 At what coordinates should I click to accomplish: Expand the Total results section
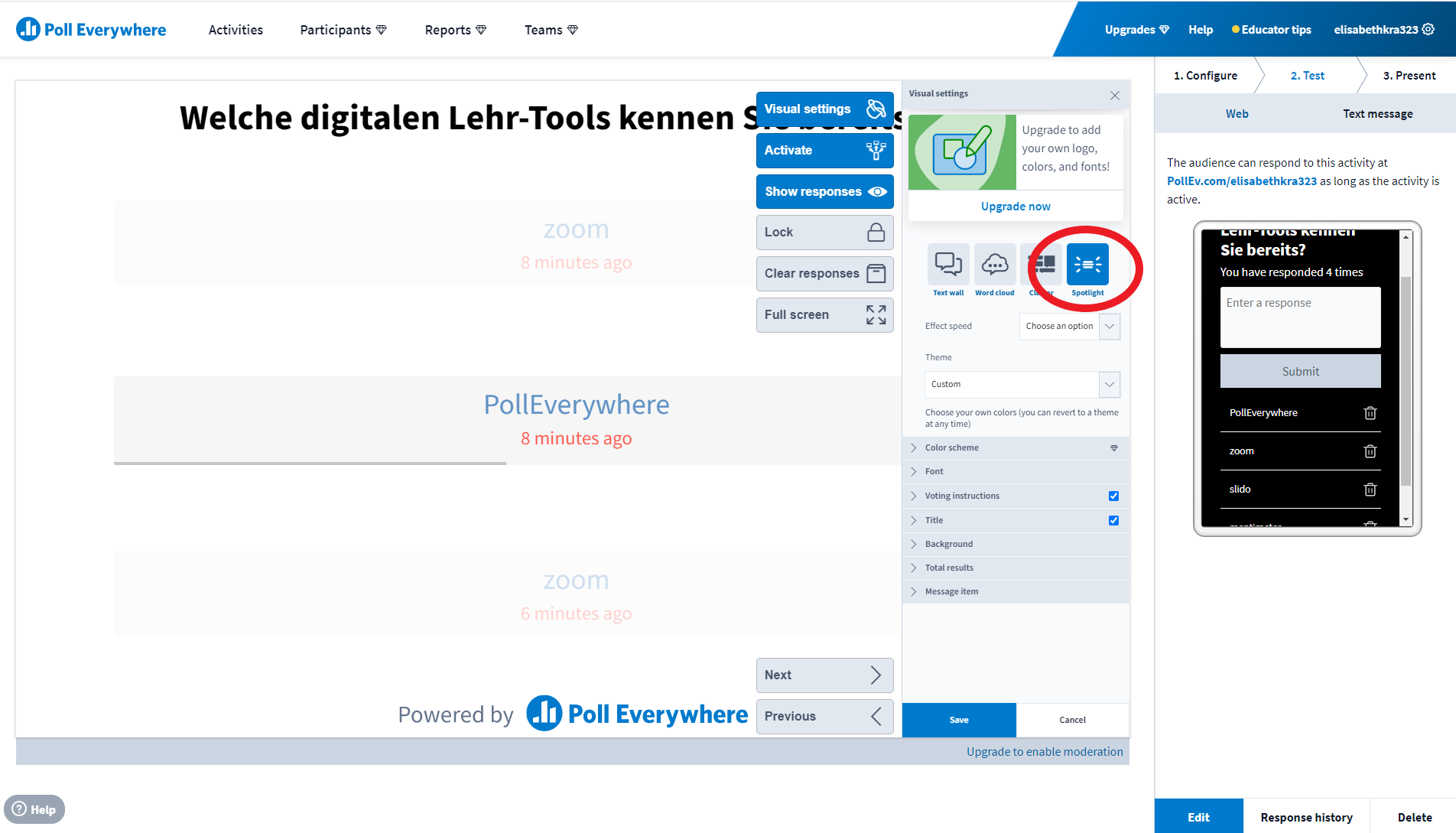[x=1016, y=568]
